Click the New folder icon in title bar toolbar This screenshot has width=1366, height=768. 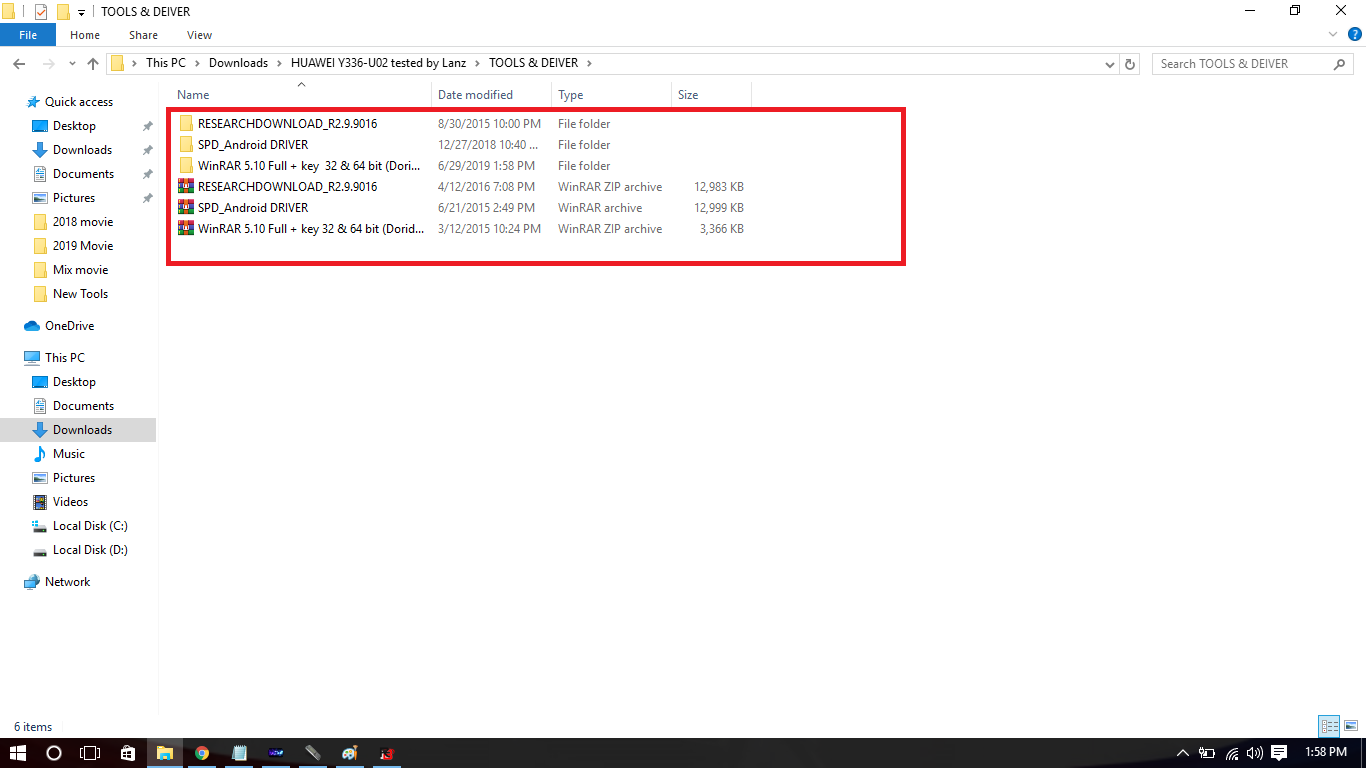pos(63,12)
